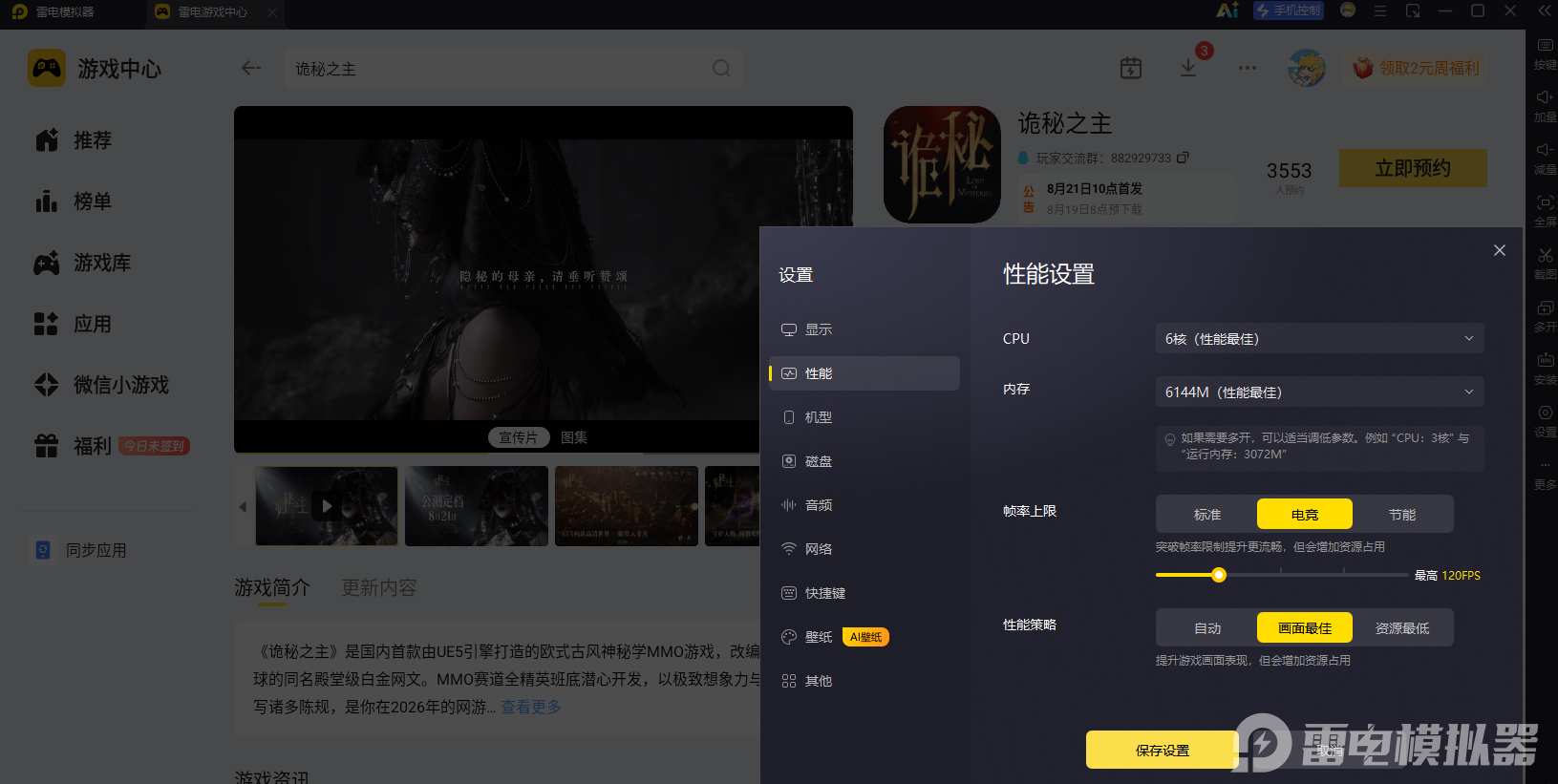Image resolution: width=1558 pixels, height=784 pixels.
Task: Open the 更新内容 tab
Action: click(379, 588)
